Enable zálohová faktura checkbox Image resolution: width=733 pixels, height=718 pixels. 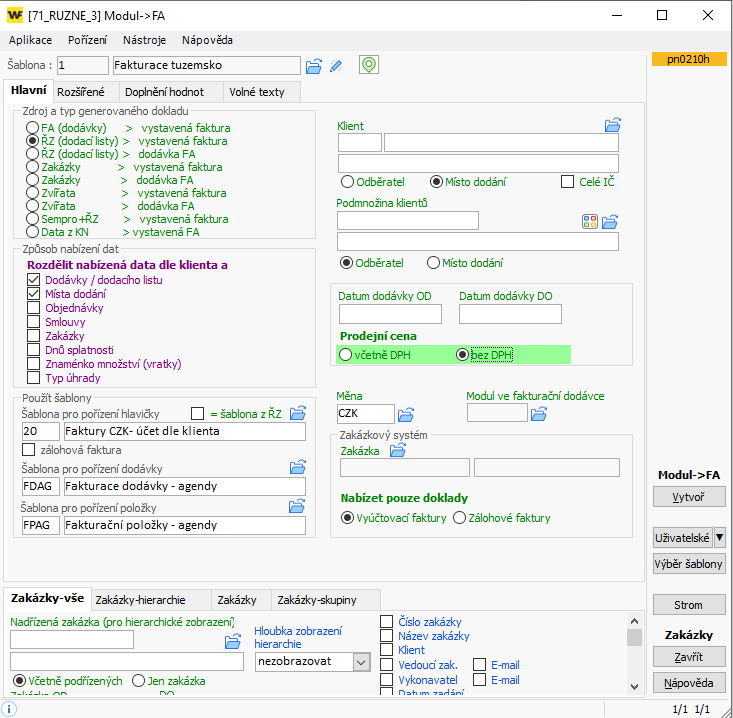tap(29, 450)
